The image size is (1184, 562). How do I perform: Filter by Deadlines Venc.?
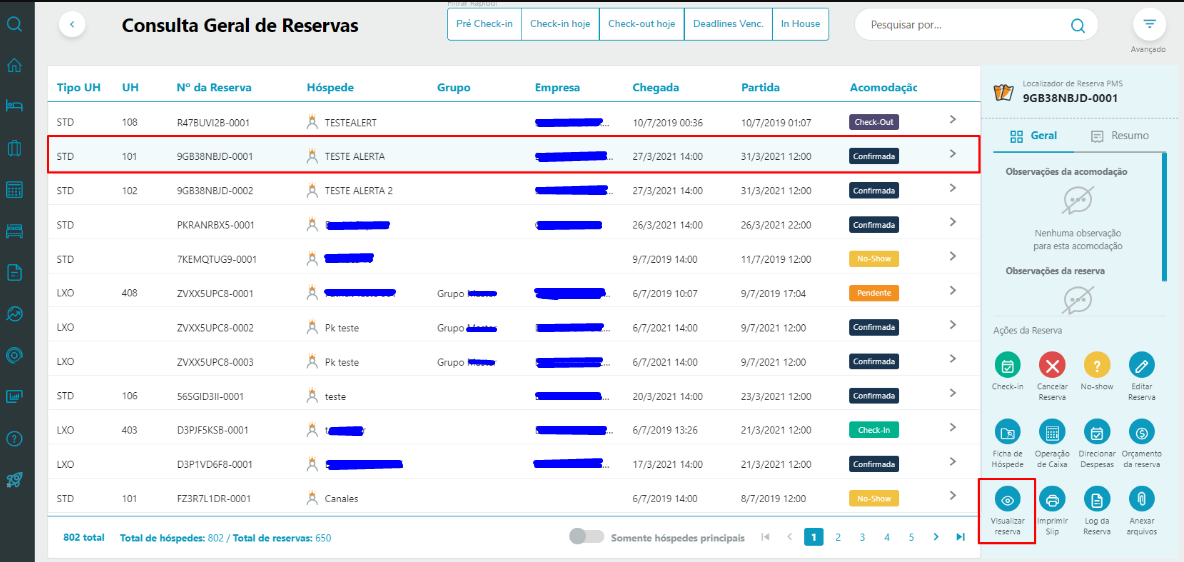729,24
